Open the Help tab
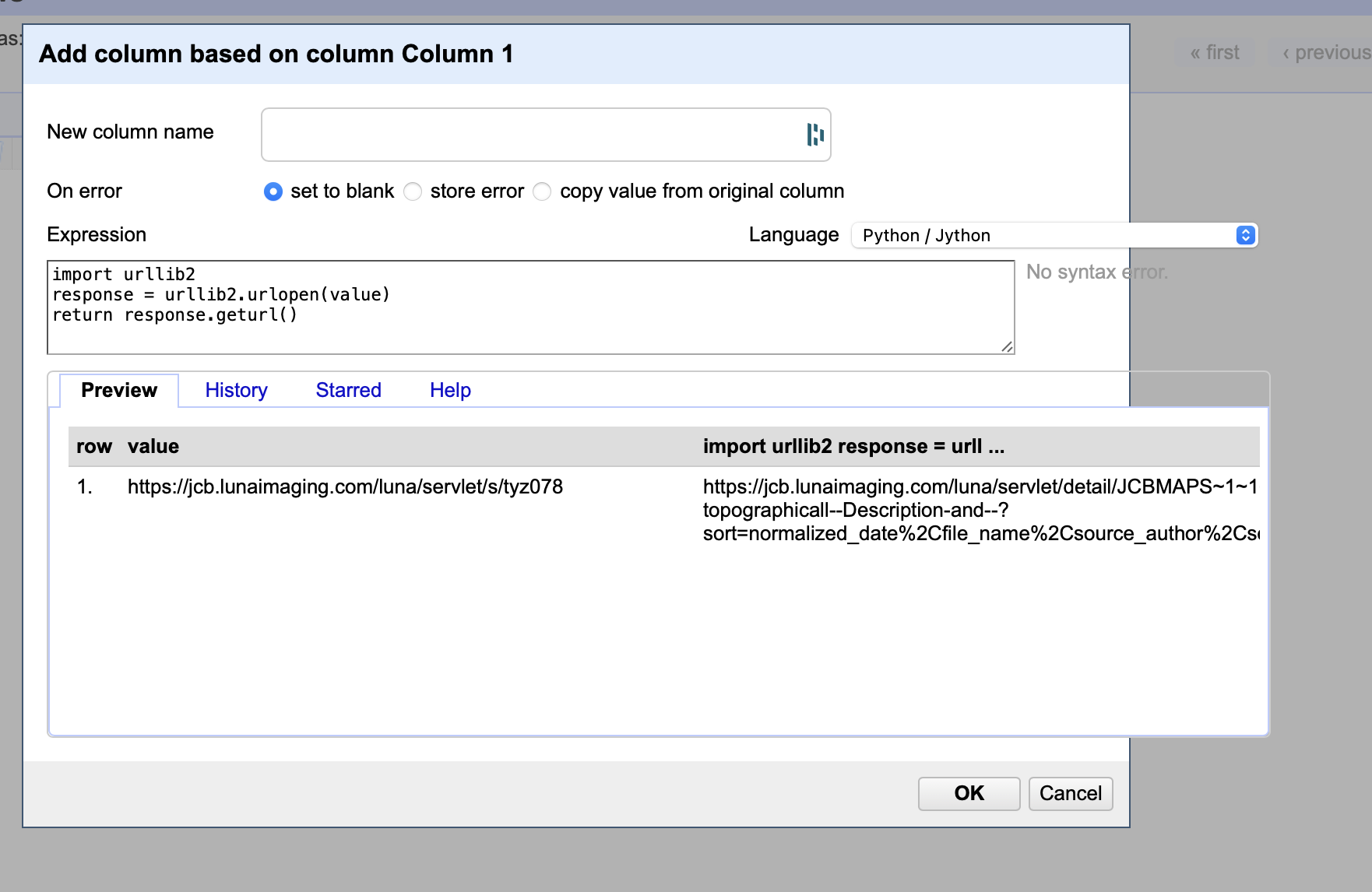 pyautogui.click(x=450, y=390)
